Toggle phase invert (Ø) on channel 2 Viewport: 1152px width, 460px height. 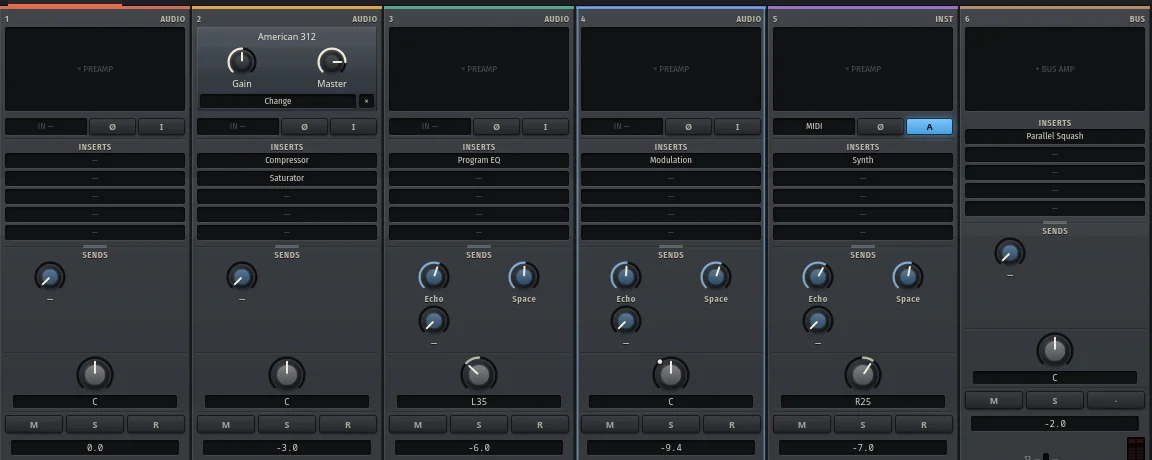click(x=304, y=126)
